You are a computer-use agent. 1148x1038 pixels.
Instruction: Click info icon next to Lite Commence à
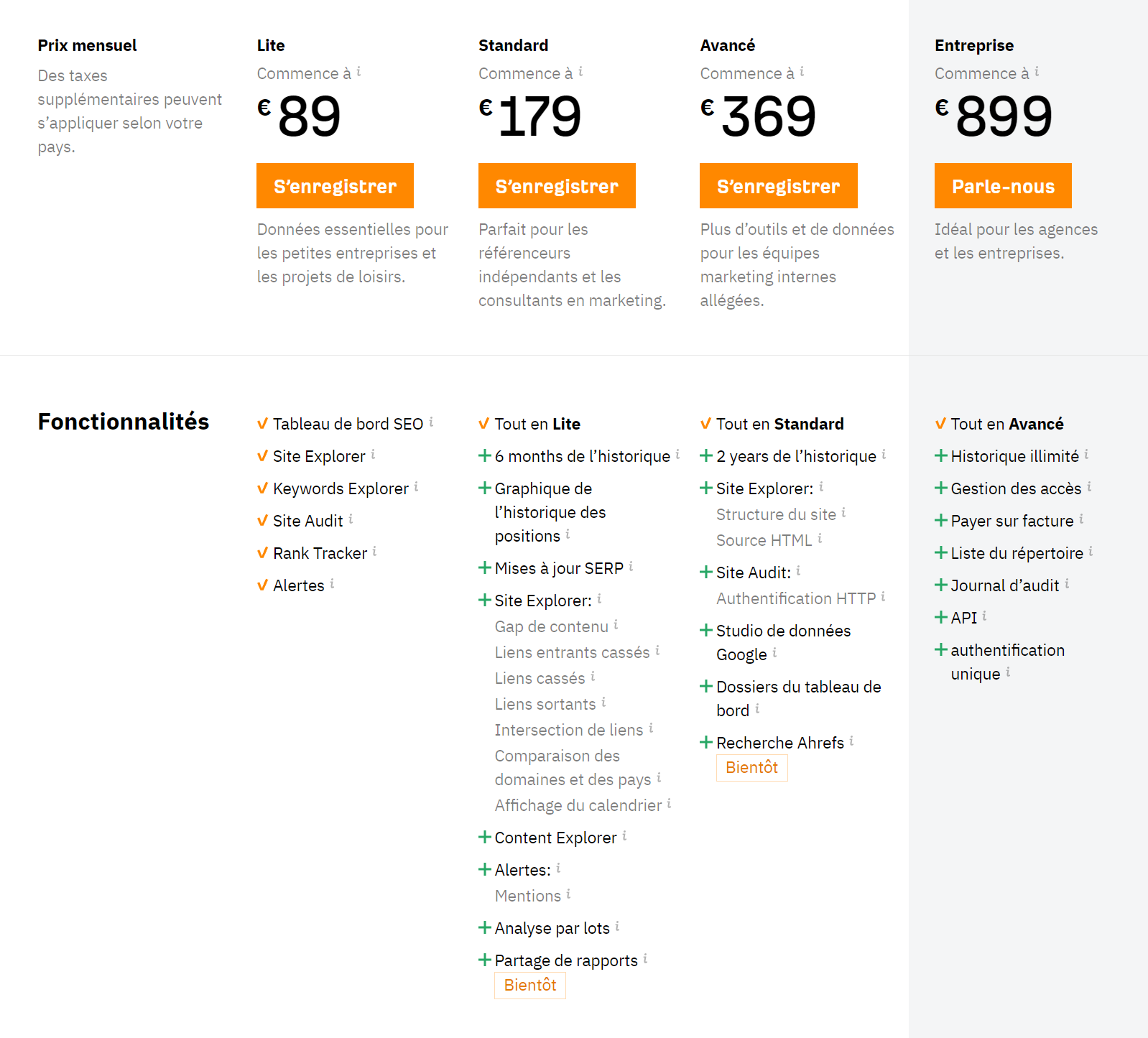(x=358, y=71)
